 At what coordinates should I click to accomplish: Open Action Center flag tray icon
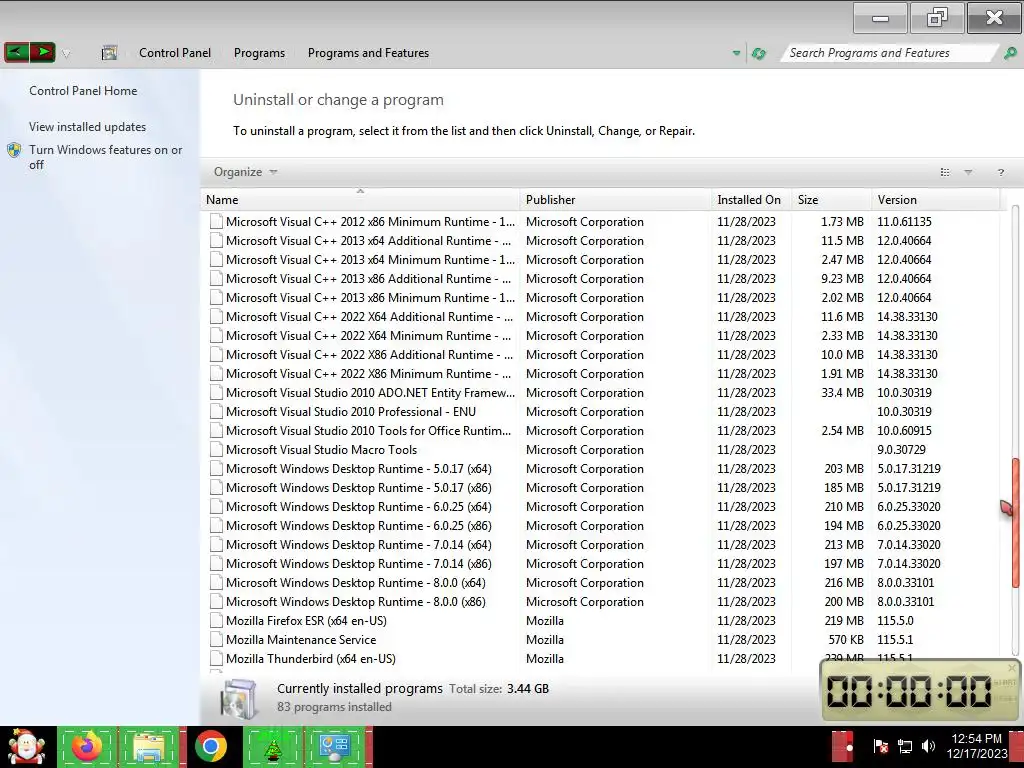[880, 746]
